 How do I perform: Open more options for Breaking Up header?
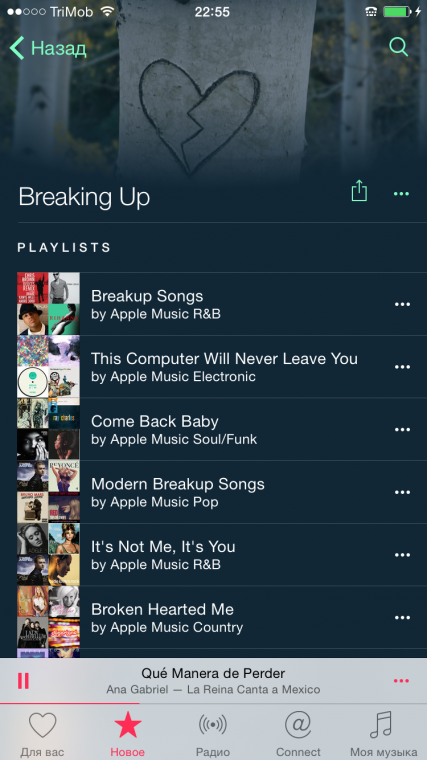coord(401,193)
